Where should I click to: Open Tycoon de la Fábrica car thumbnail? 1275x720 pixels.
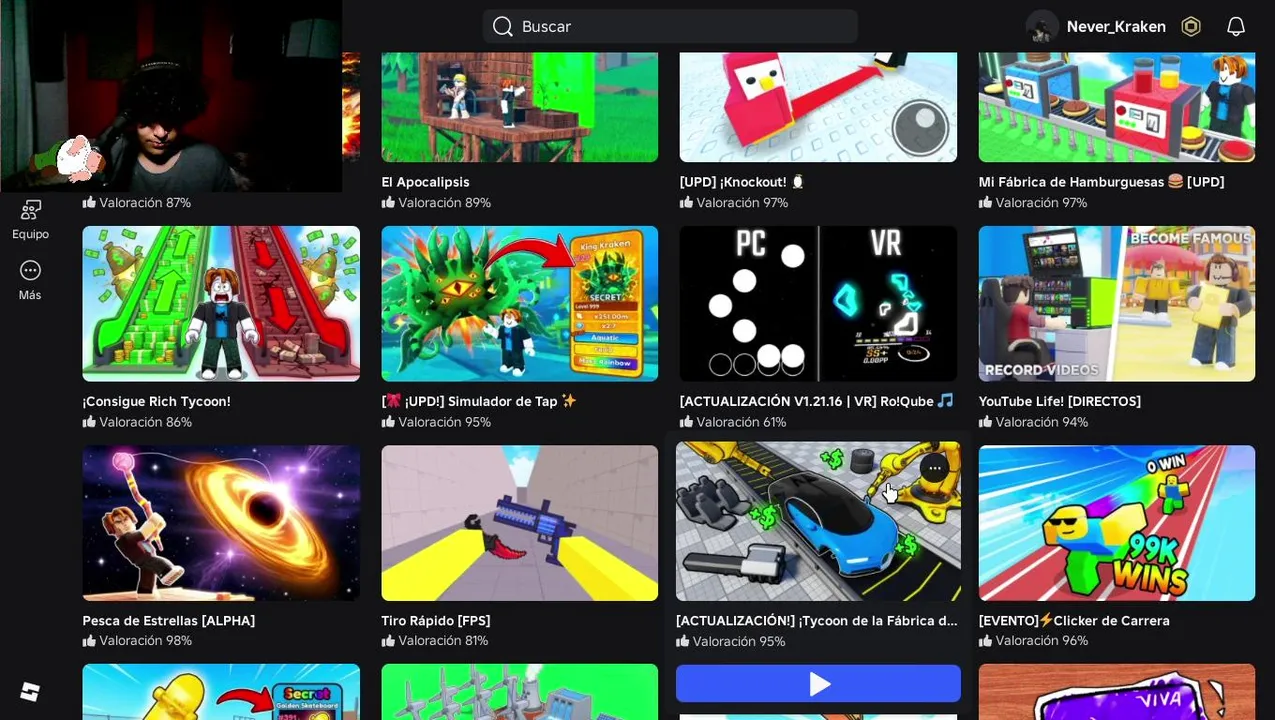click(818, 521)
